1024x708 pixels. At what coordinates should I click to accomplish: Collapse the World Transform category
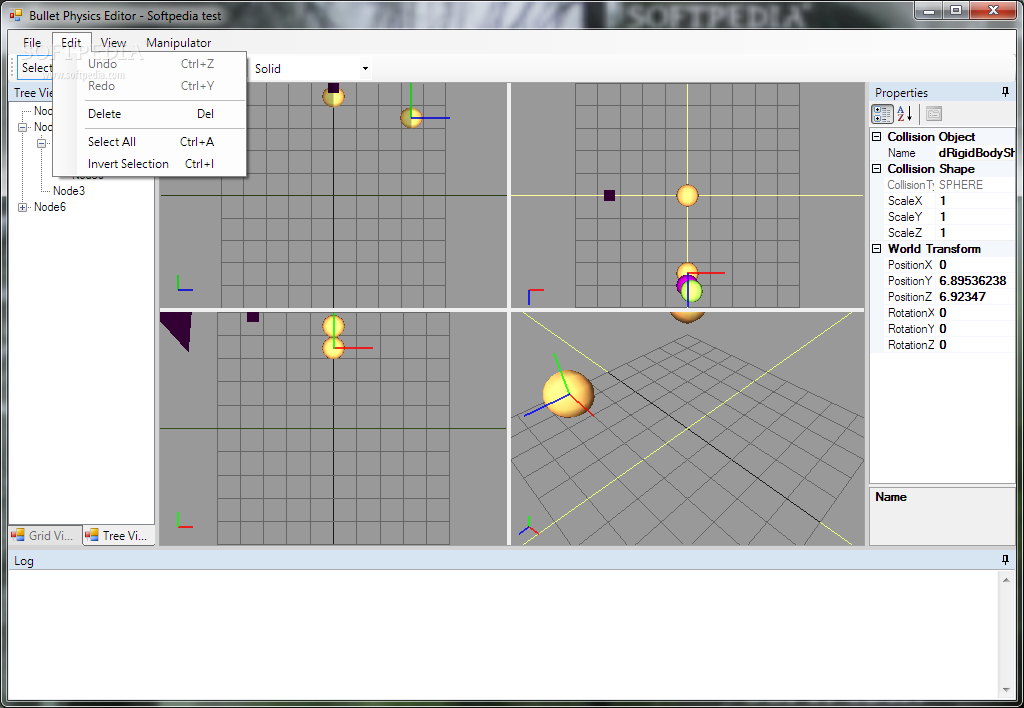tap(876, 248)
